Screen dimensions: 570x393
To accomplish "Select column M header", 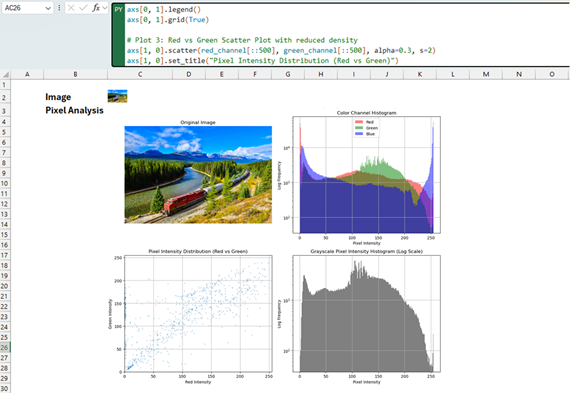I will coord(486,74).
